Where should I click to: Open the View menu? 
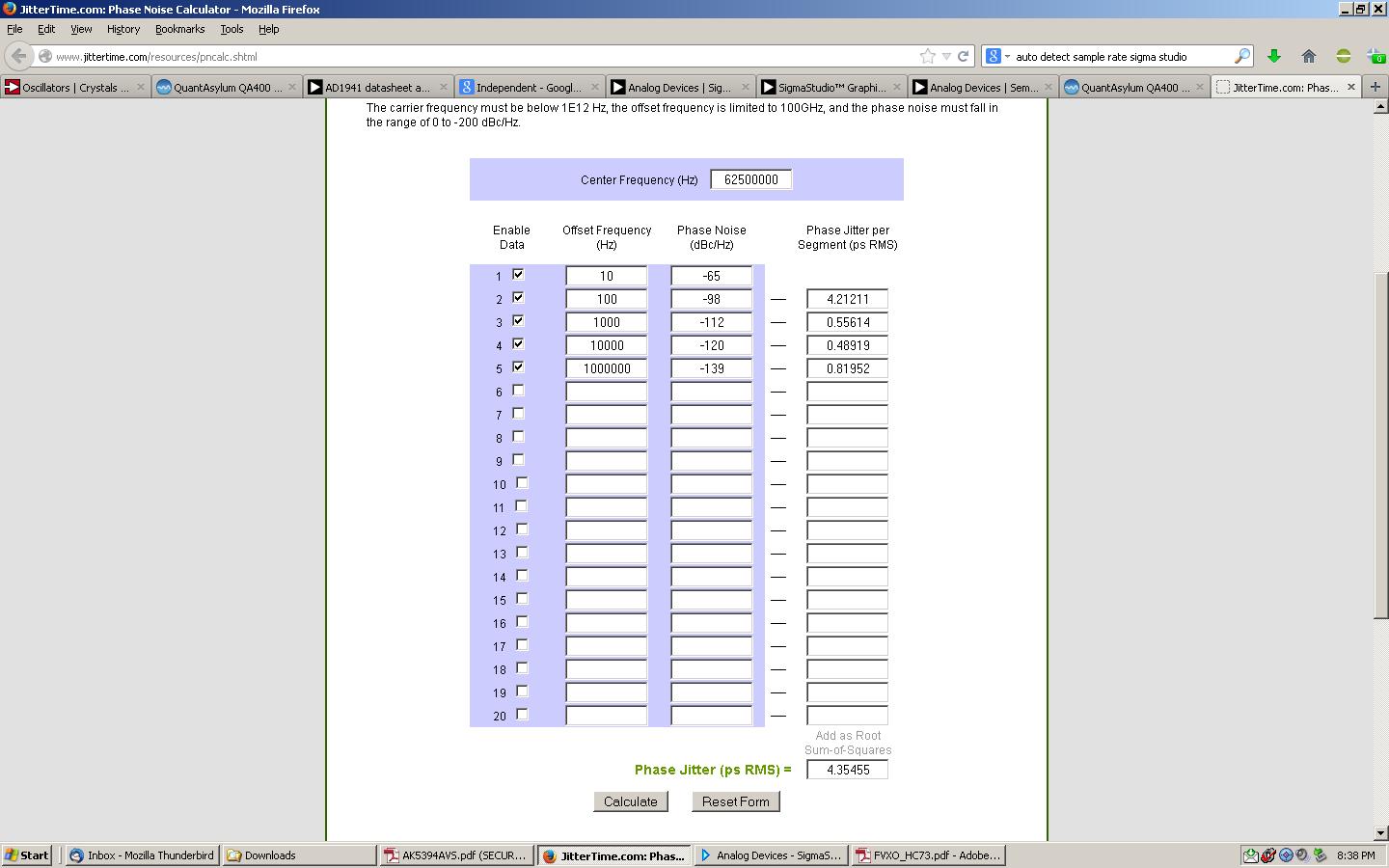coord(81,29)
